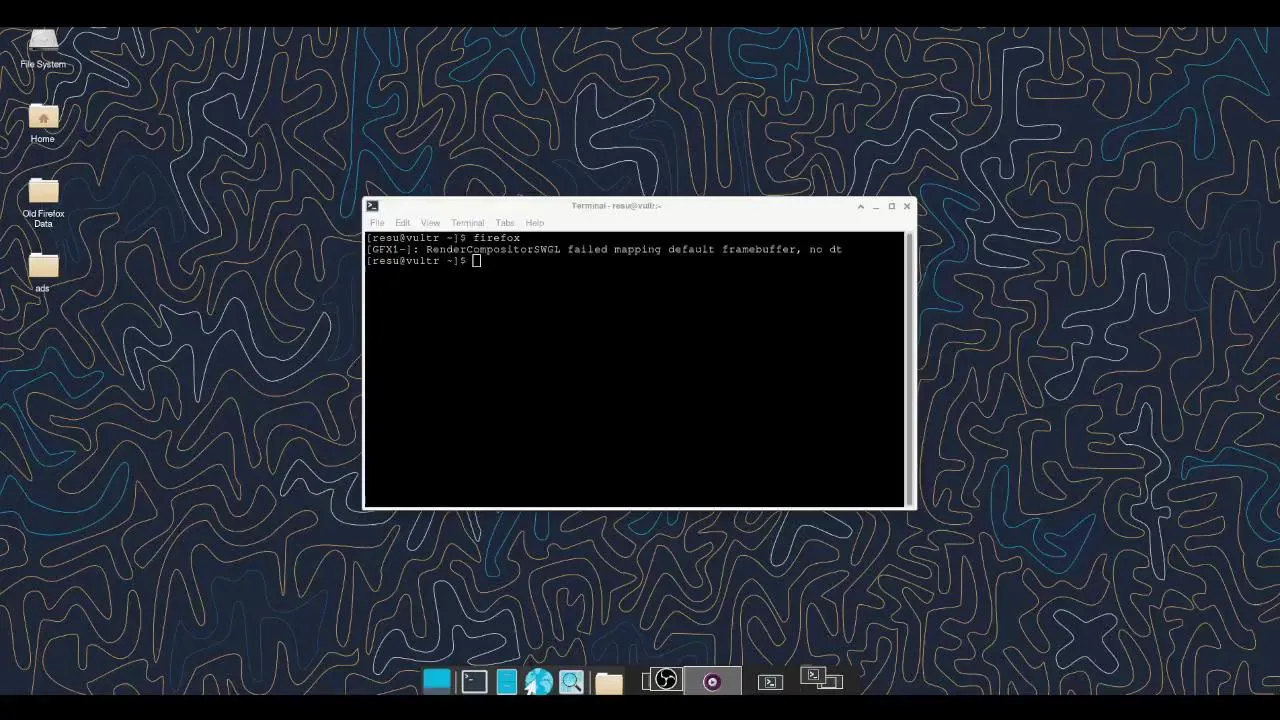This screenshot has width=1280, height=720.
Task: Open the File menu in Terminal
Action: [377, 223]
